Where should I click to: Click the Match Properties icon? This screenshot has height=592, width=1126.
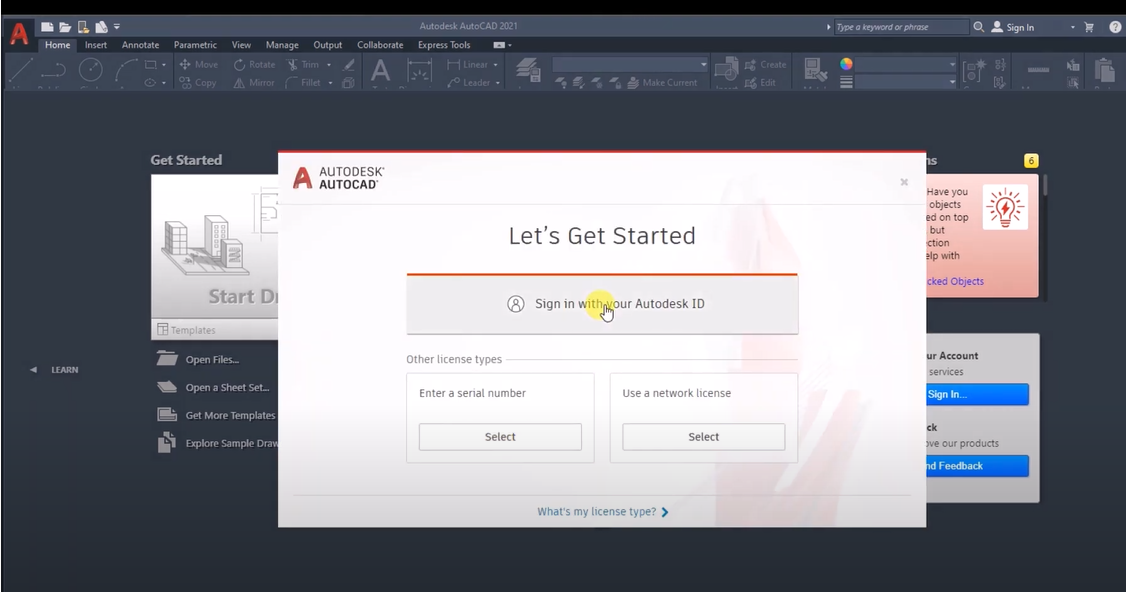point(815,70)
